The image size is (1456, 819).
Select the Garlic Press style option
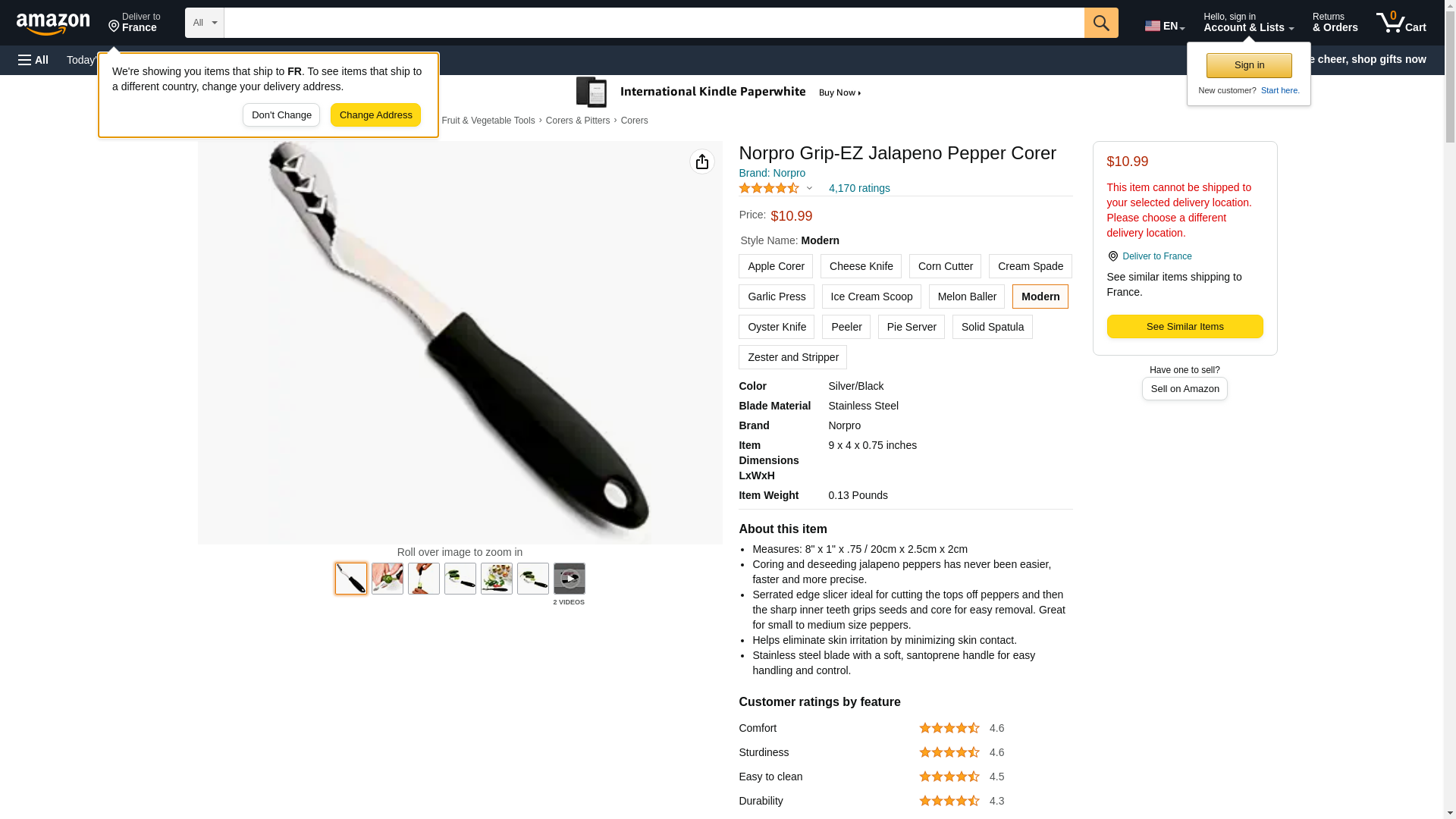[x=777, y=297]
